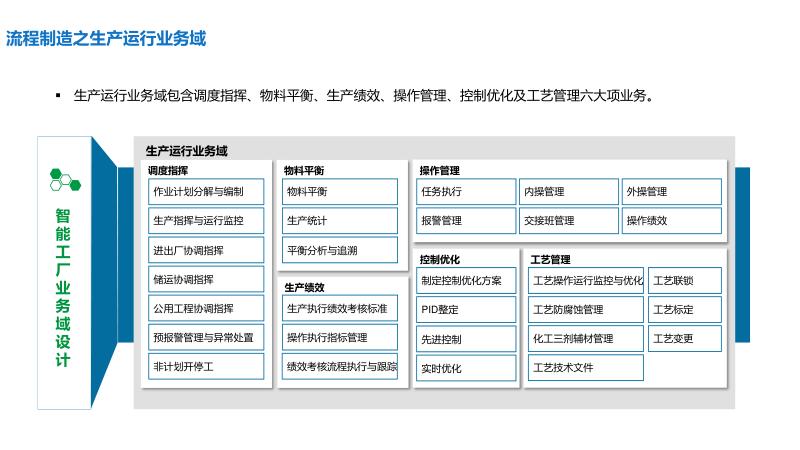Click the 外操管理 box
800x450 pixels.
pyautogui.click(x=671, y=192)
